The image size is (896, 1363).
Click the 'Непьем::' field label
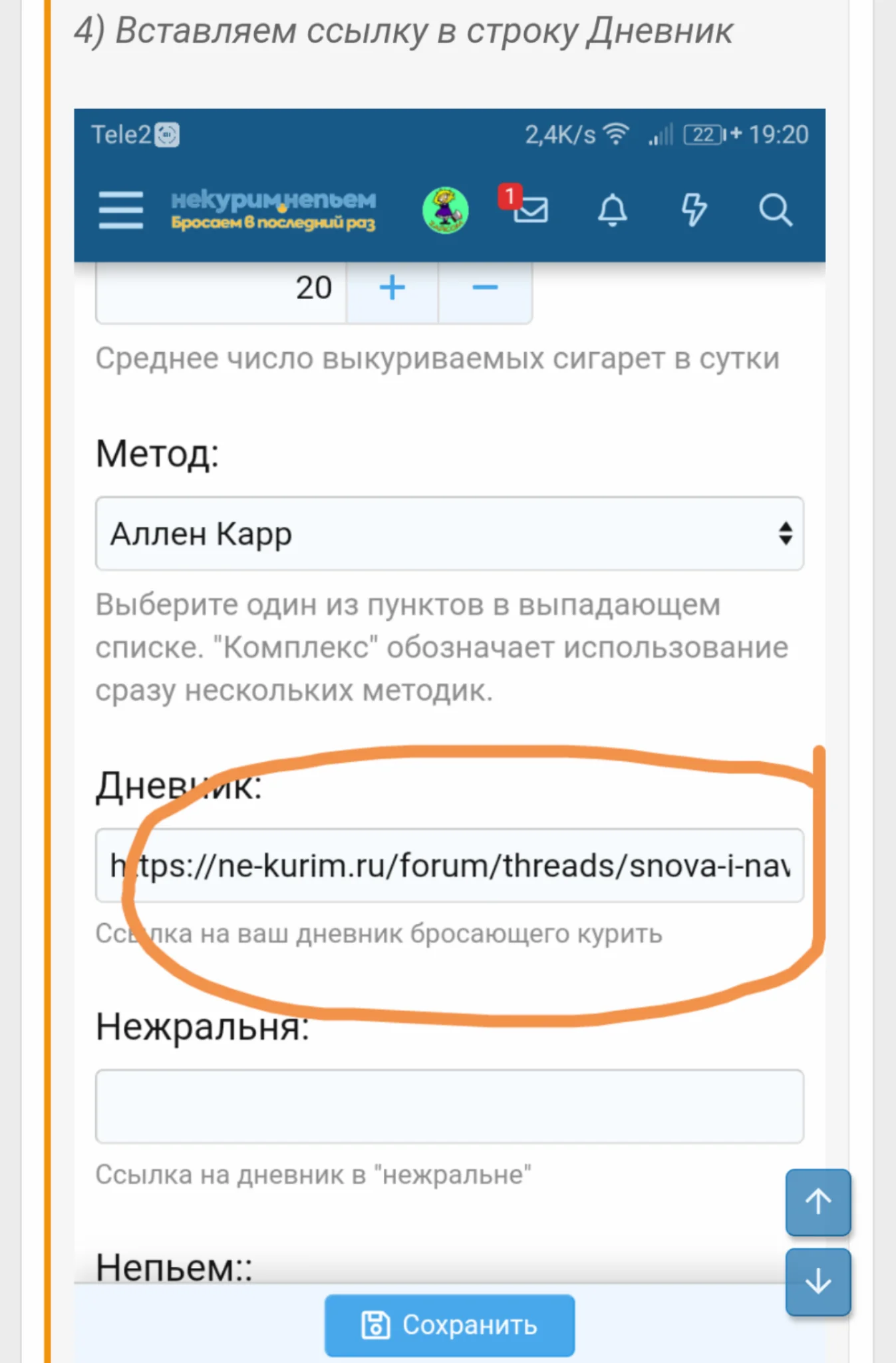pos(174,1267)
